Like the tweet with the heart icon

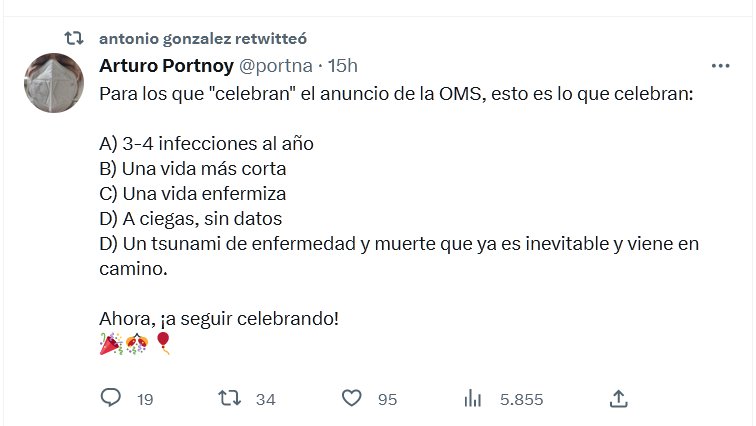(x=351, y=398)
